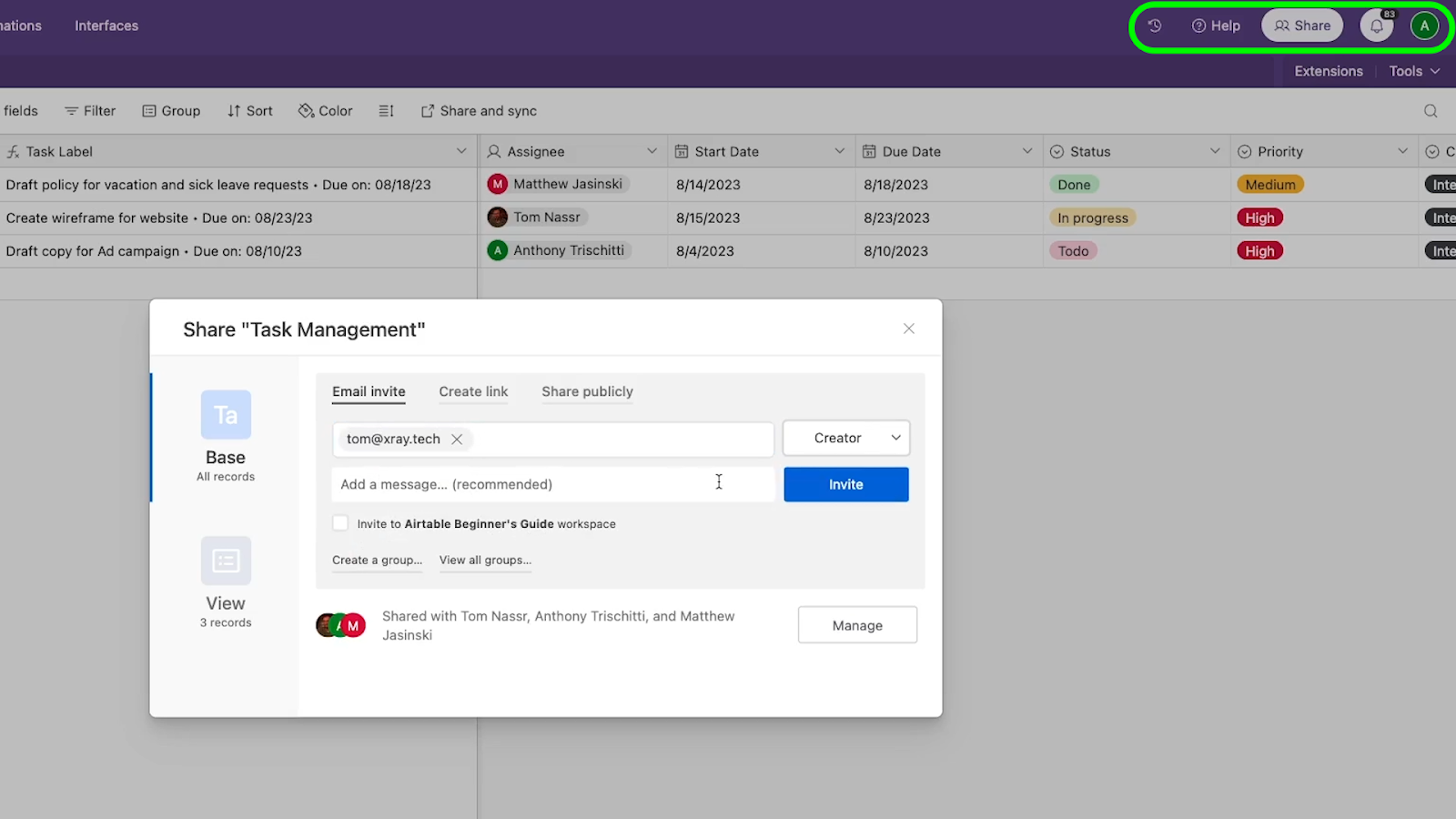Open Color in the view toolbar
The width and height of the screenshot is (1456, 819).
click(325, 111)
